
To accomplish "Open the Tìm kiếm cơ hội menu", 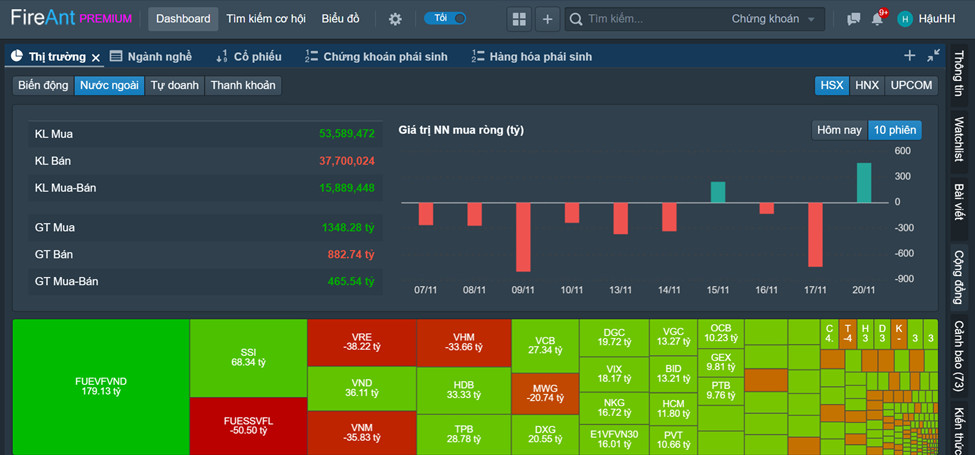I will 266,19.
